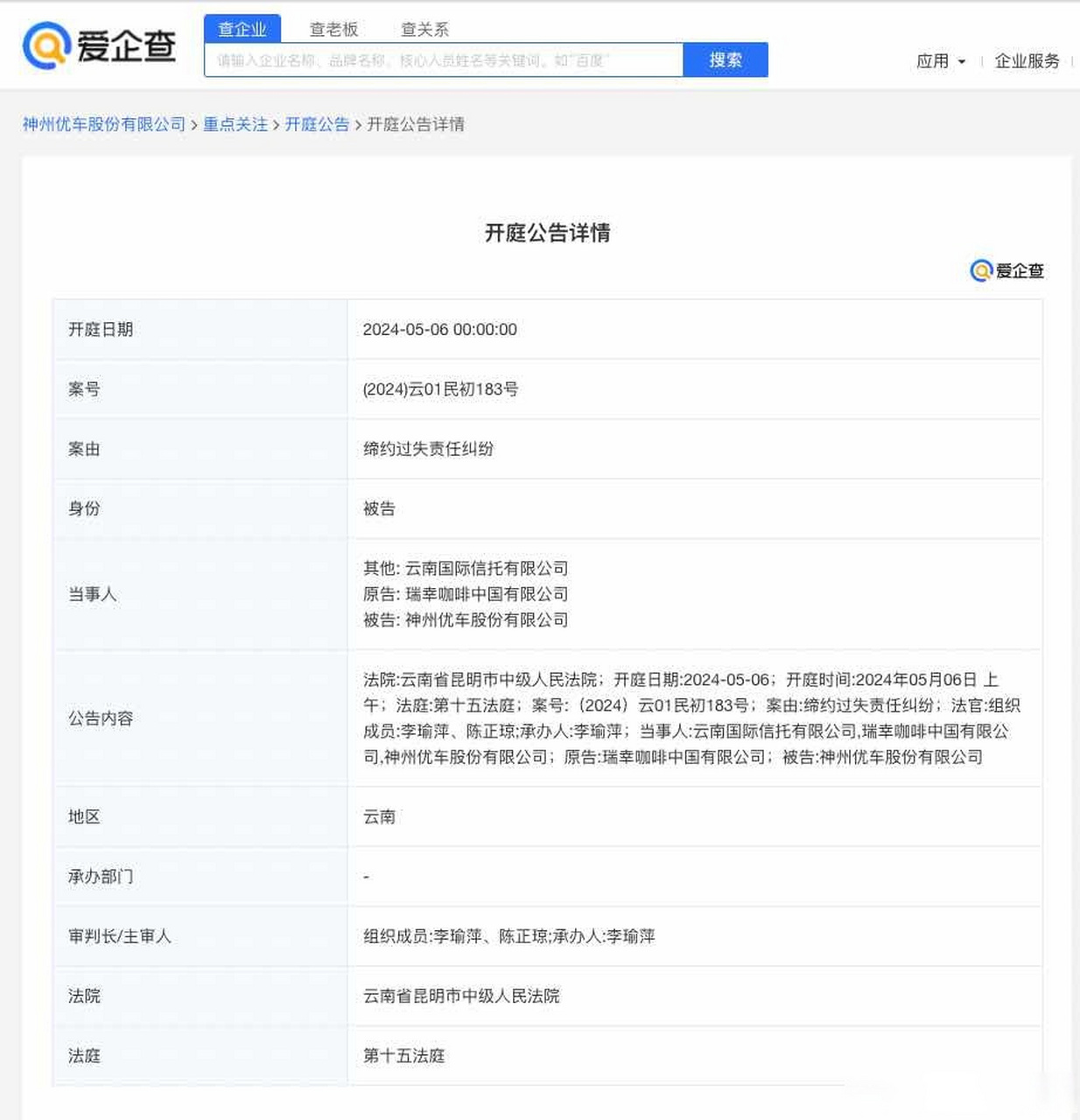Click the 审判长/主审人 row label
1080x1120 pixels.
tap(120, 936)
